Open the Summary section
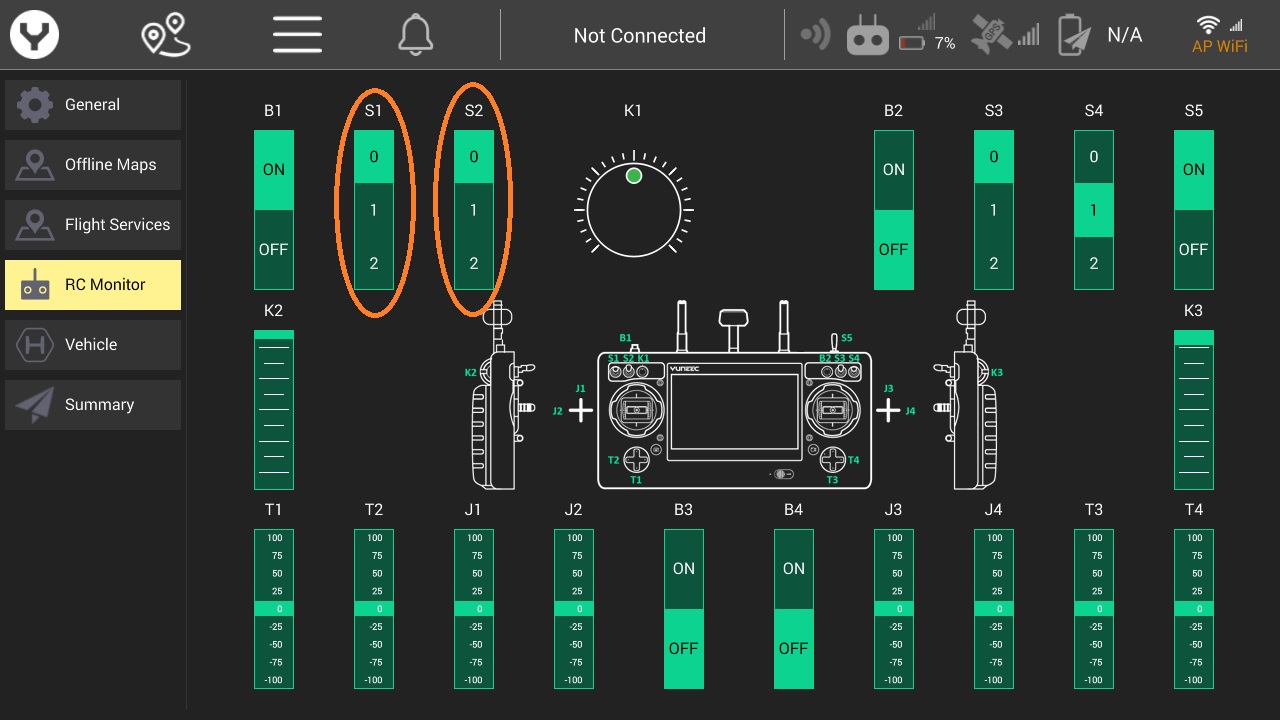The width and height of the screenshot is (1280, 720). (x=93, y=405)
